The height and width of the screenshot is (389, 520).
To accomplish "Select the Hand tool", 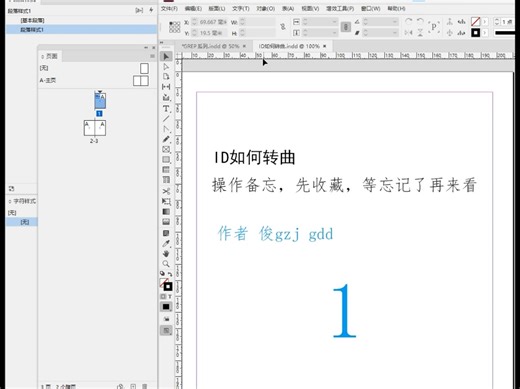I will click(x=166, y=253).
